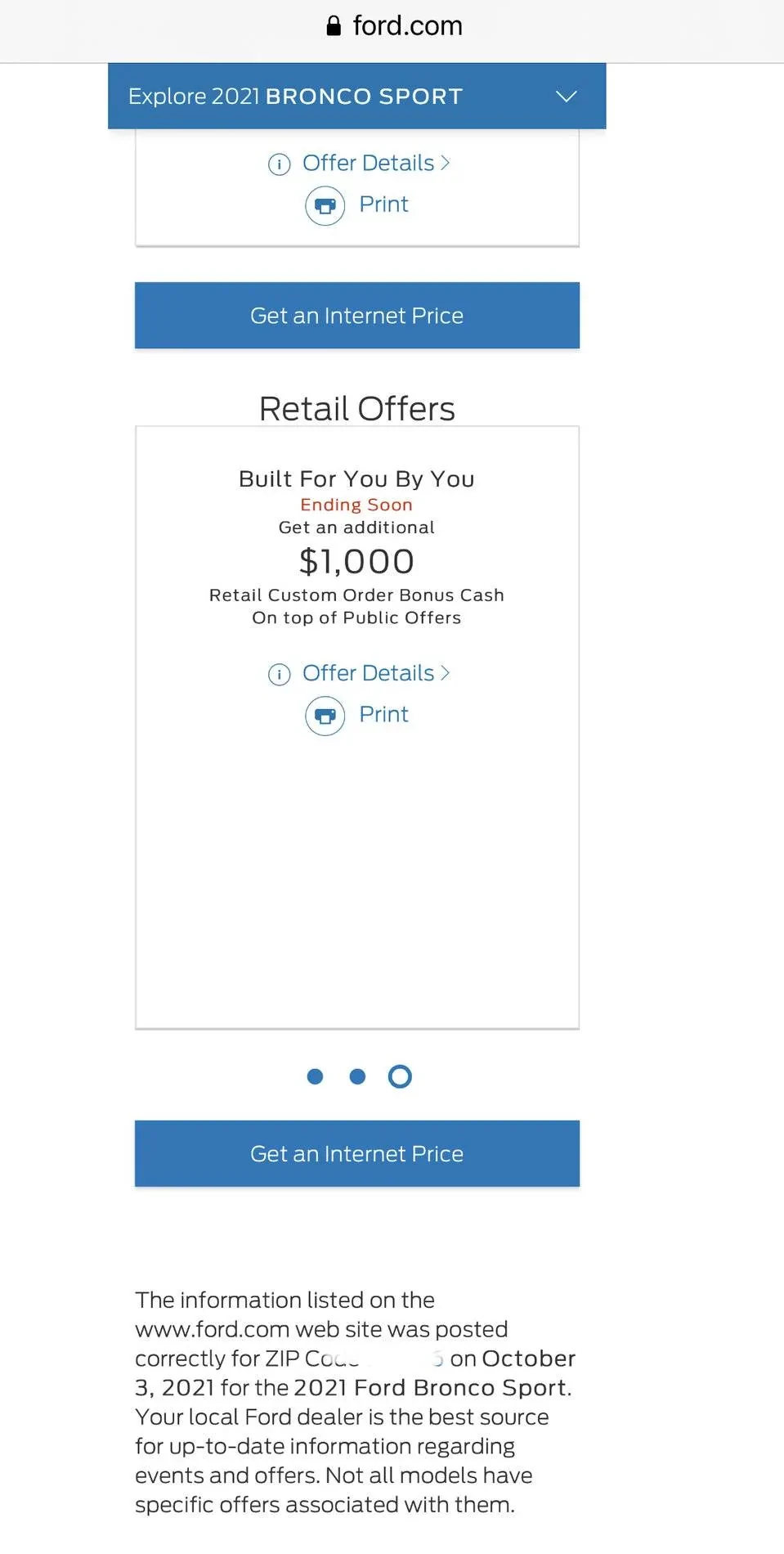Select the second carousel pagination dot
784x1554 pixels.
point(357,1076)
